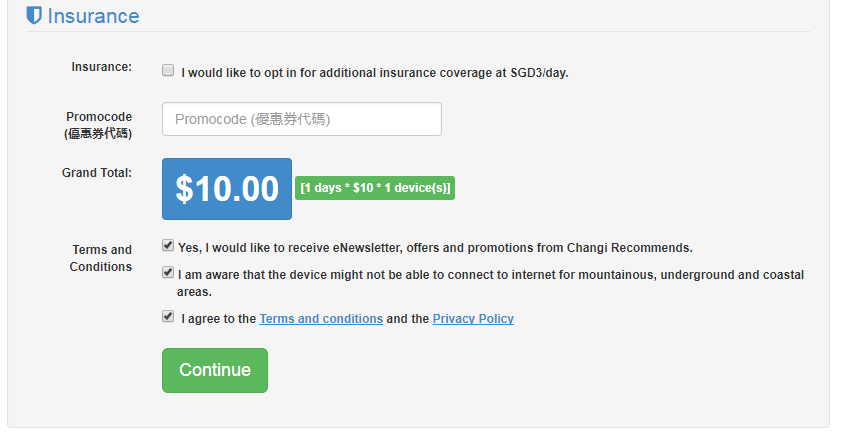Click the Insurance section heading text
The width and height of the screenshot is (843, 437).
click(x=93, y=16)
